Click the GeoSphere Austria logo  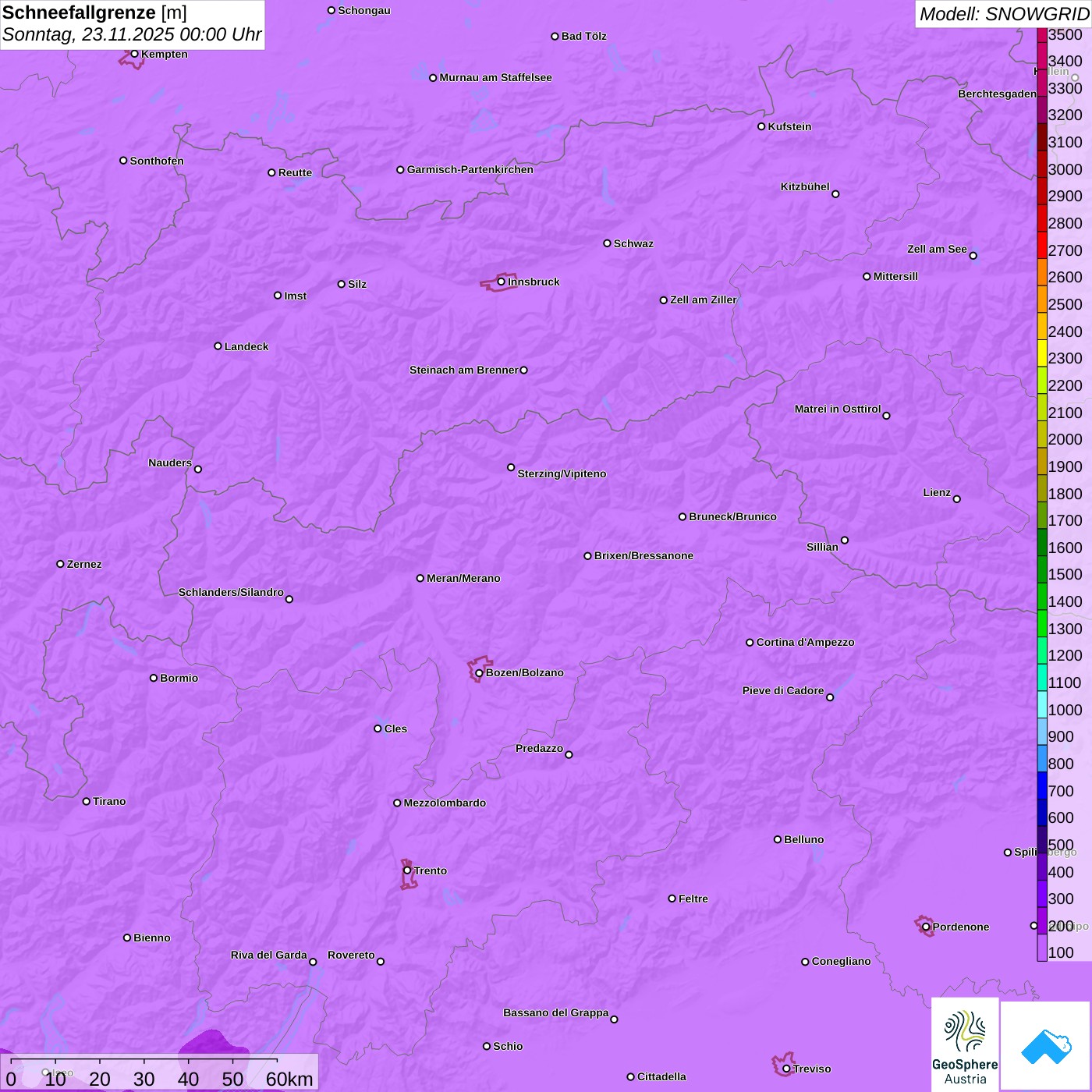965,1044
